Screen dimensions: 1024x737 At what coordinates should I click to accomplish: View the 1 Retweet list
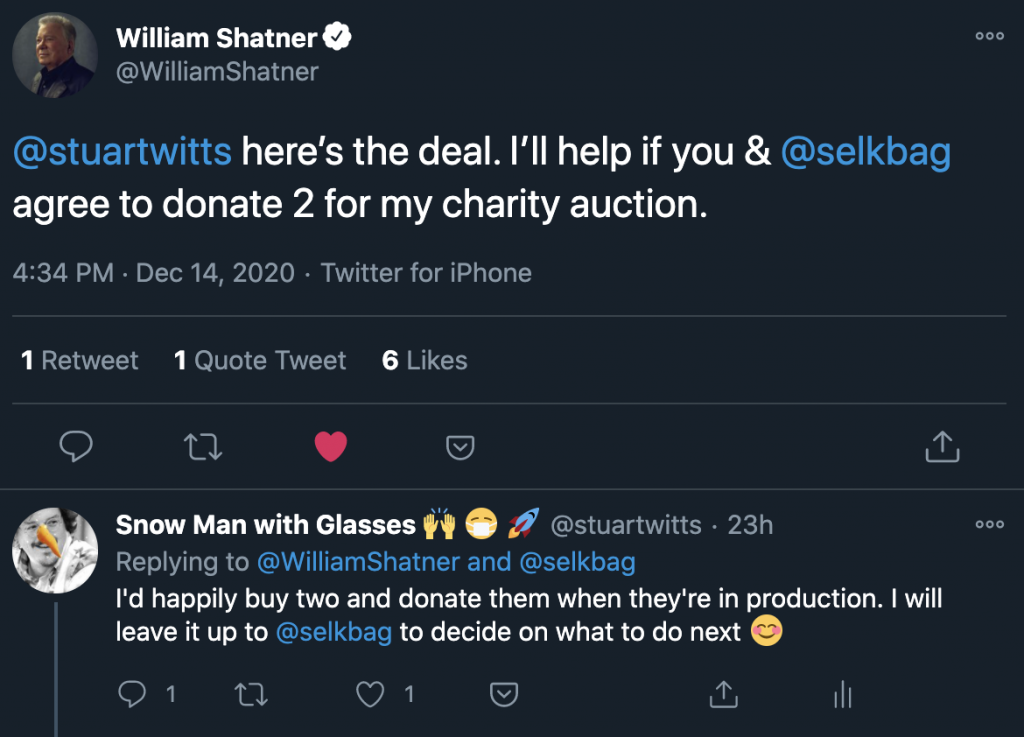click(x=80, y=361)
